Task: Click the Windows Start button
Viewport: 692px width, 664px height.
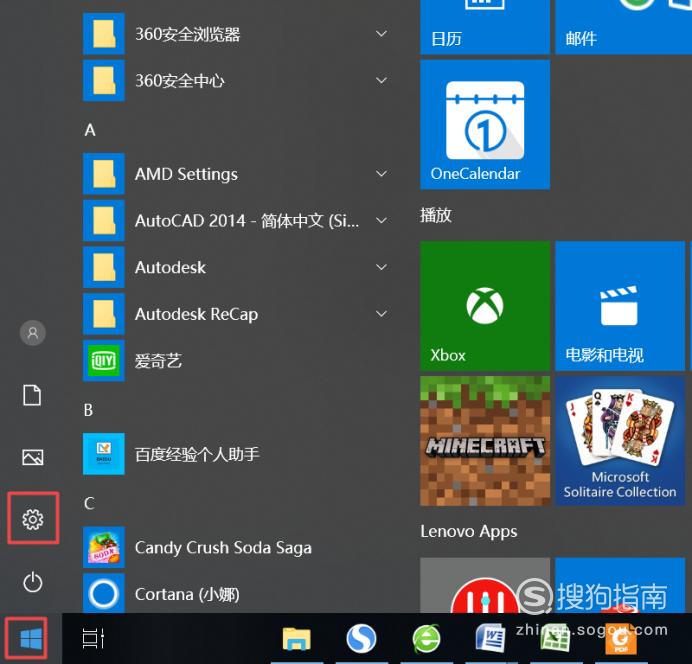Action: tap(31, 638)
